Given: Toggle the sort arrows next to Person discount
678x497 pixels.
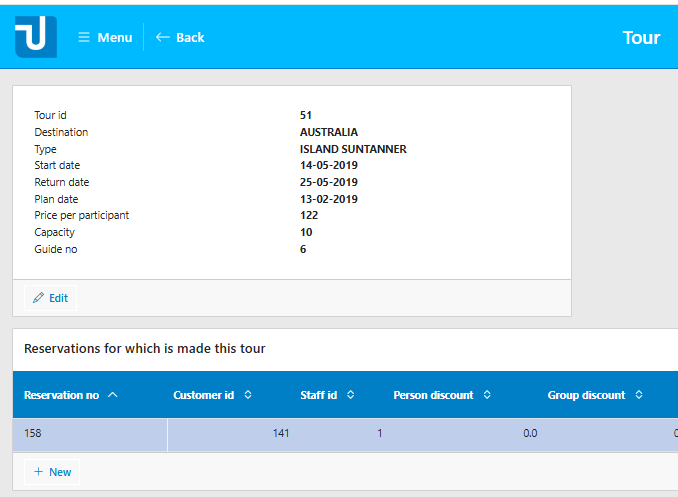Looking at the screenshot, I should tap(487, 395).
